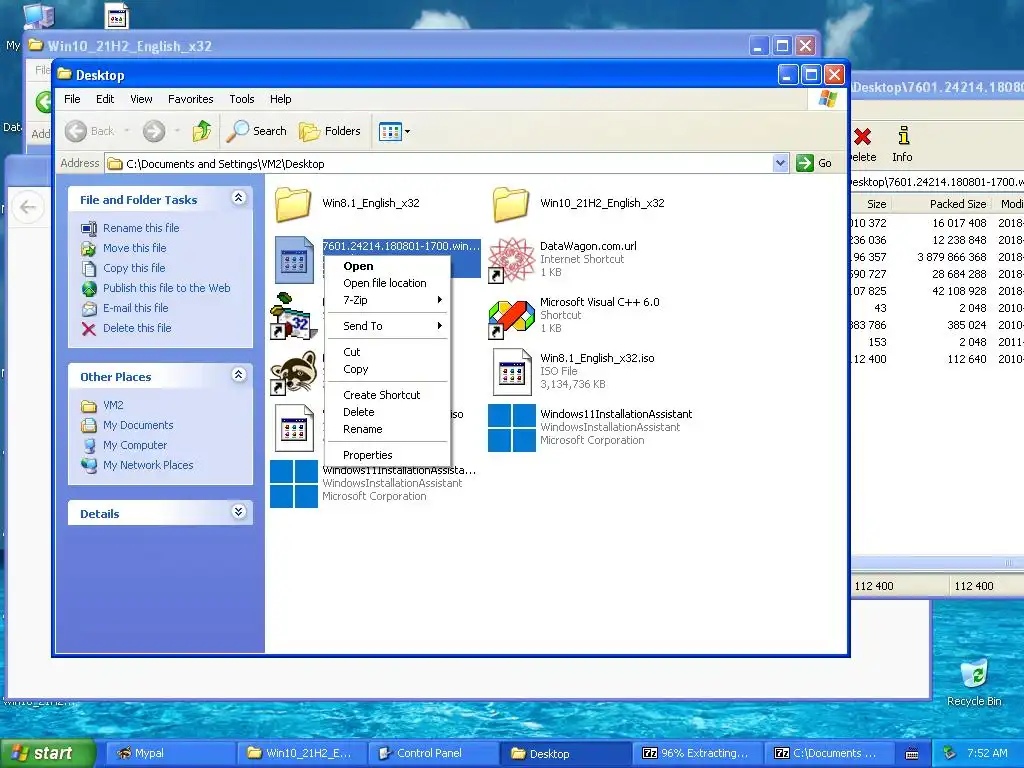1024x768 pixels.
Task: Select Cut from context menu
Action: pyautogui.click(x=387, y=352)
